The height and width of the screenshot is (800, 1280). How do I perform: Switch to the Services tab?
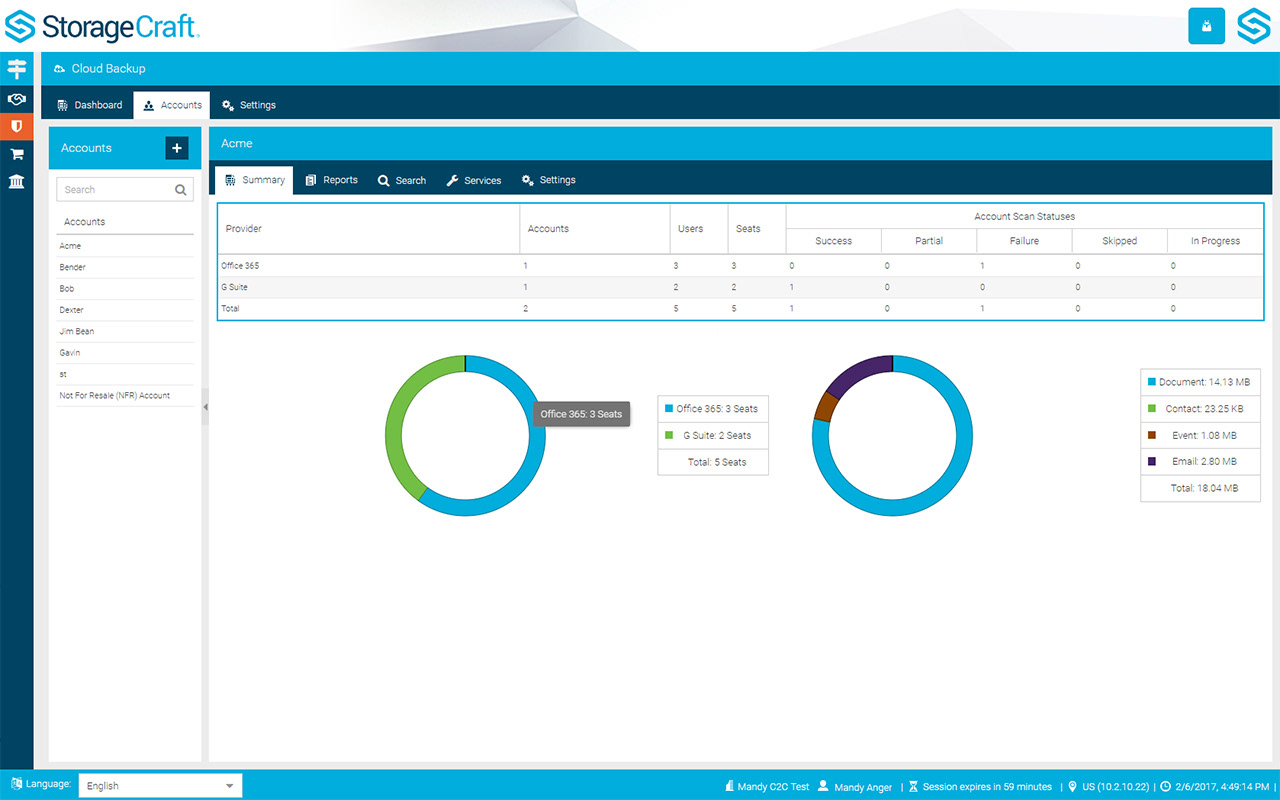click(x=474, y=180)
